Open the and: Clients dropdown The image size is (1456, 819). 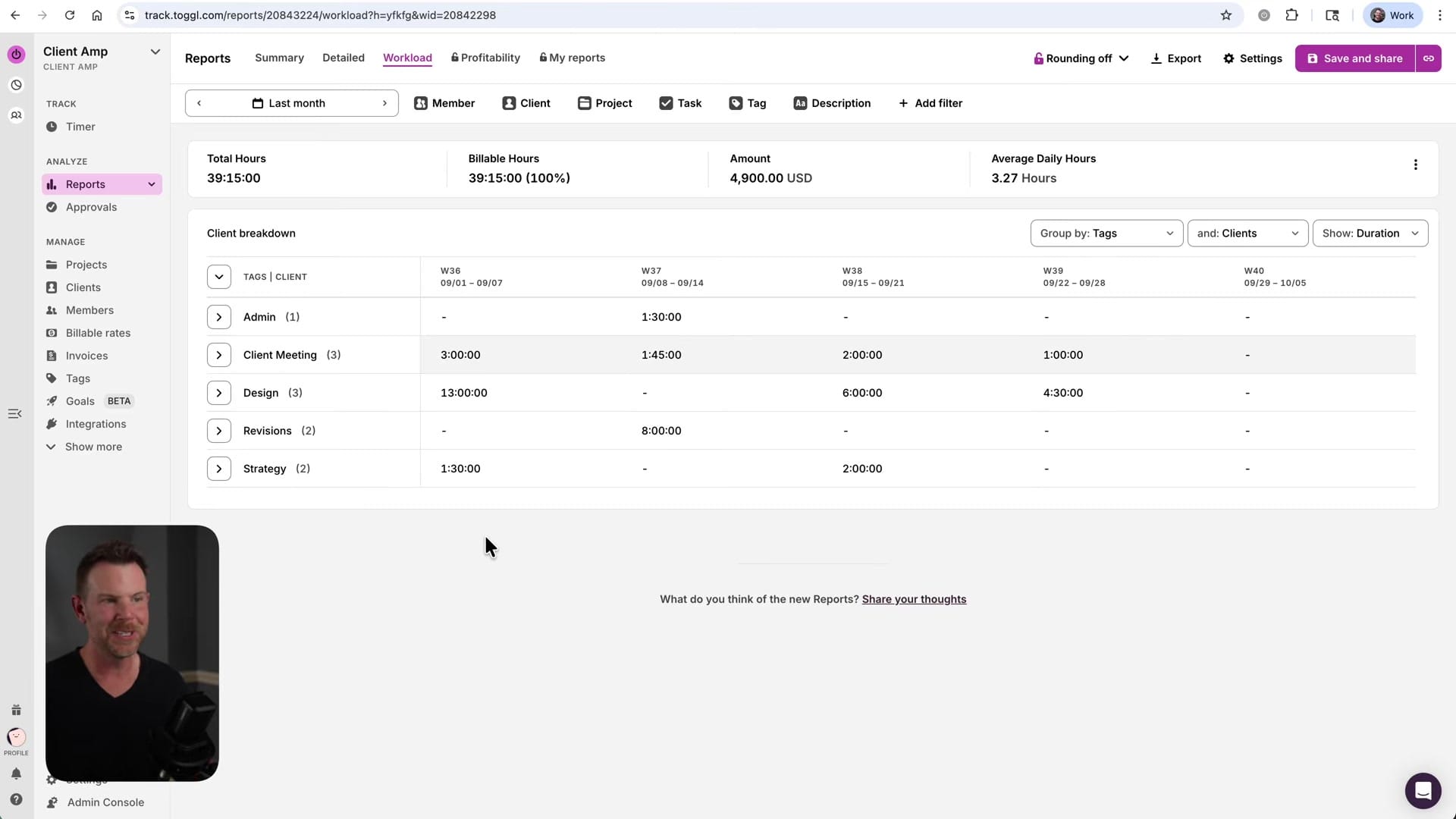point(1247,233)
